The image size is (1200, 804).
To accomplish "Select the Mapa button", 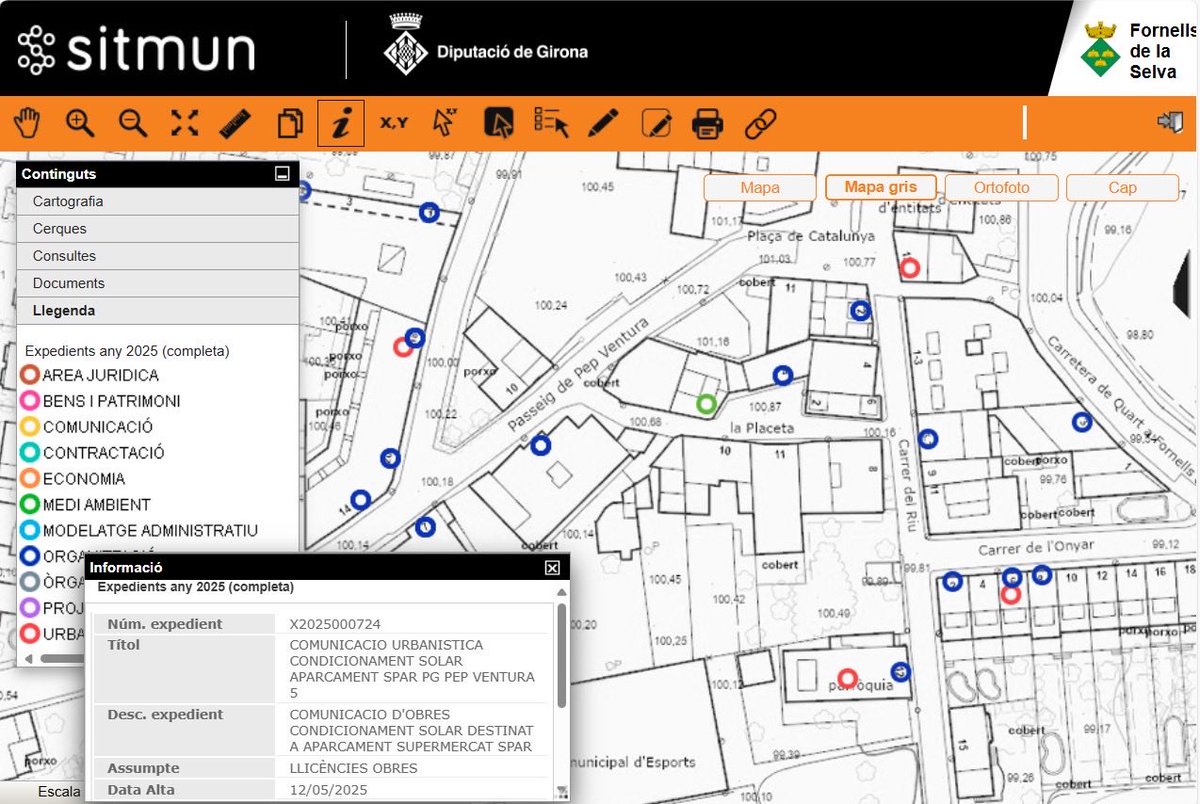I will pyautogui.click(x=759, y=187).
